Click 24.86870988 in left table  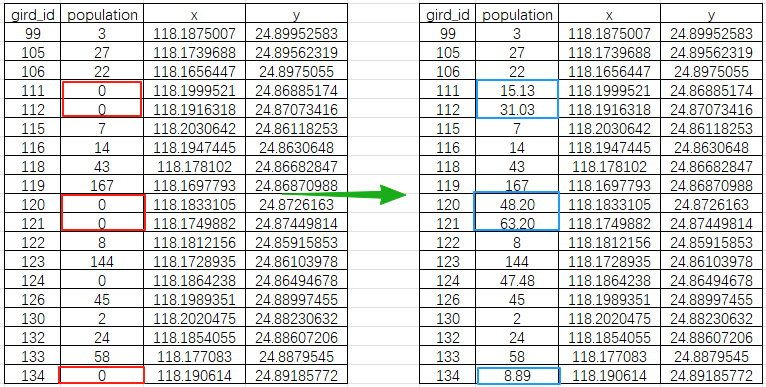coord(296,185)
